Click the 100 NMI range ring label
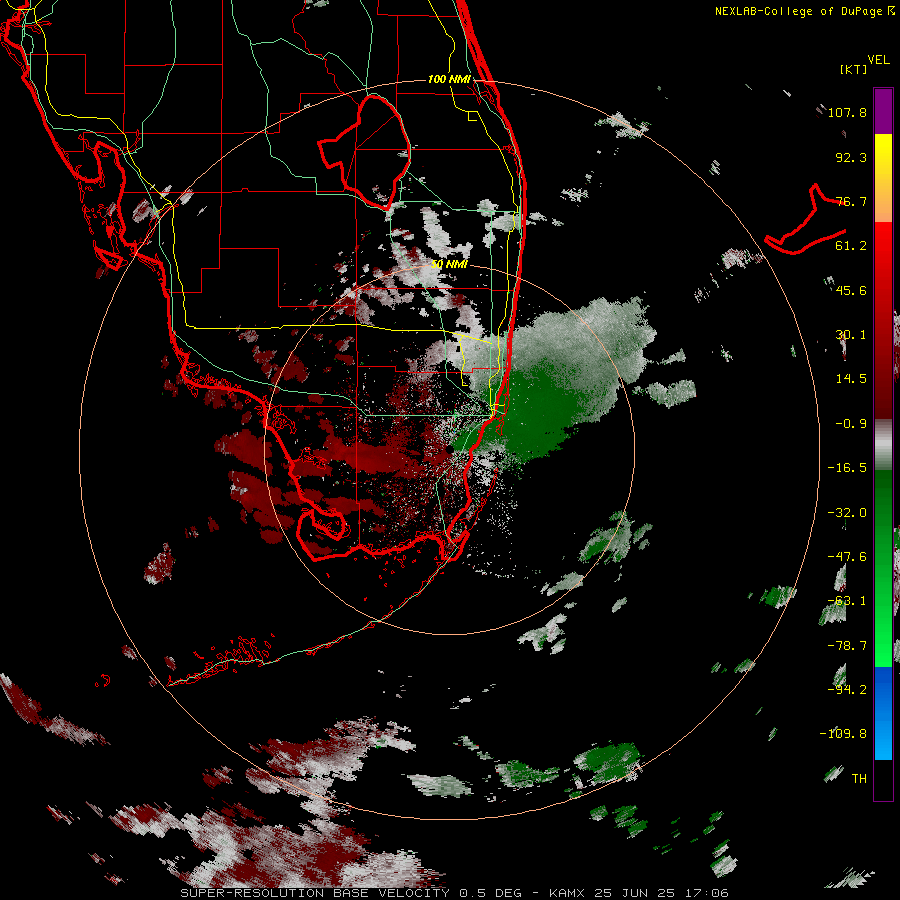 coord(449,79)
